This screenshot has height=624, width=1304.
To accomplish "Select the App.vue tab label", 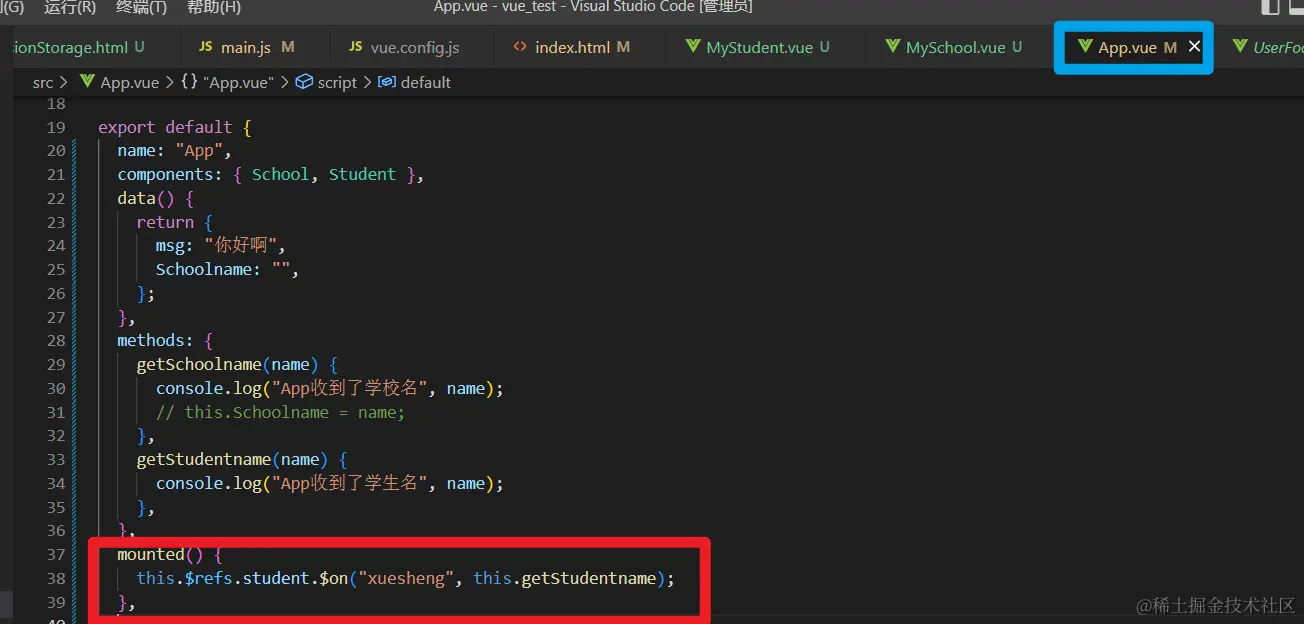I will (1127, 47).
